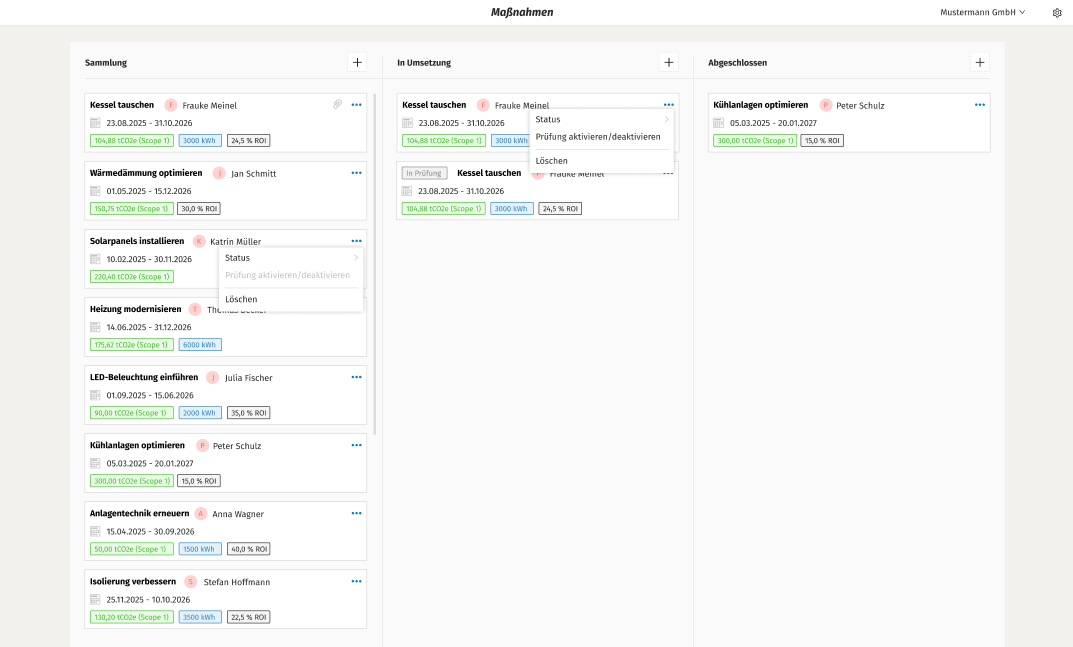Select Löschen in the In Umsetzung card menu

(x=551, y=160)
